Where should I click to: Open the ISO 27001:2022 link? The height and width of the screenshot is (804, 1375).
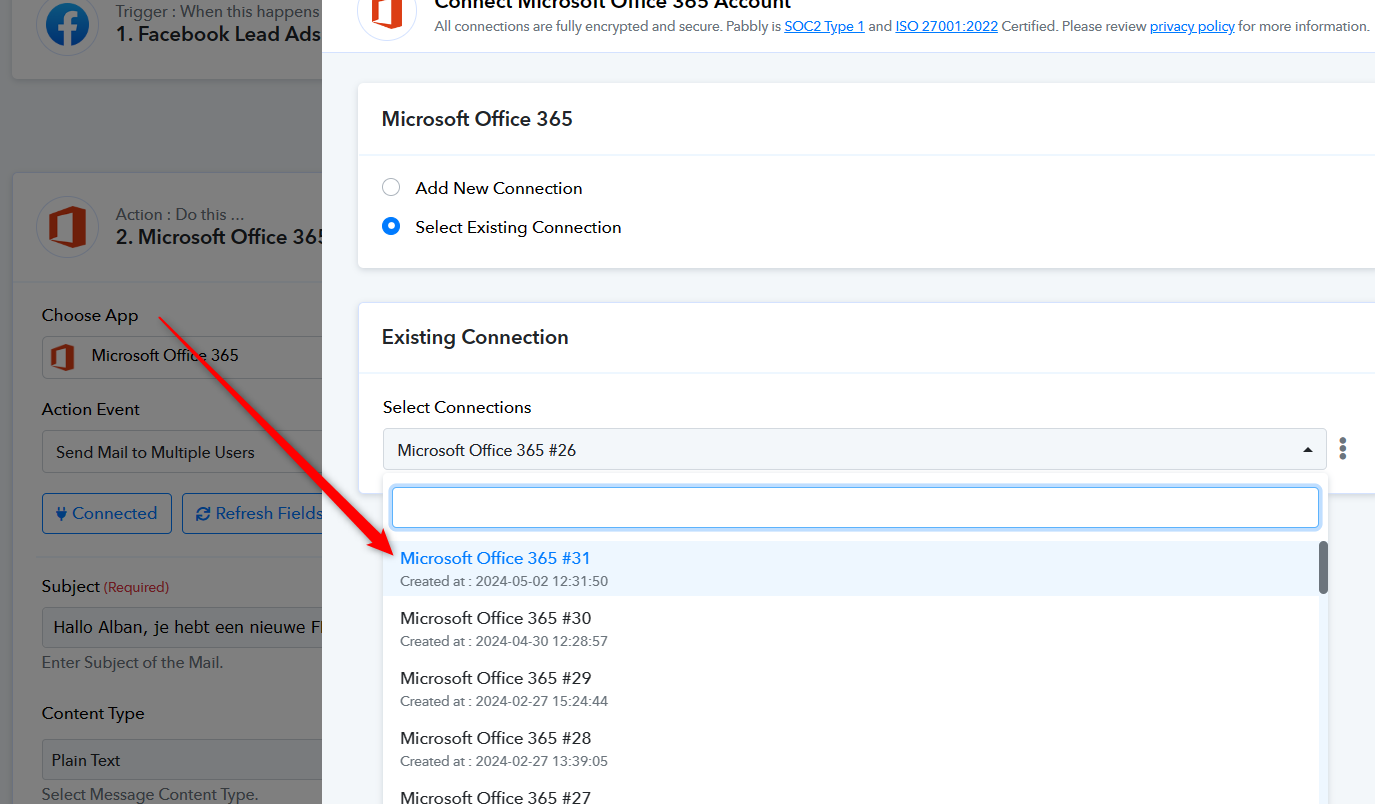pos(946,26)
